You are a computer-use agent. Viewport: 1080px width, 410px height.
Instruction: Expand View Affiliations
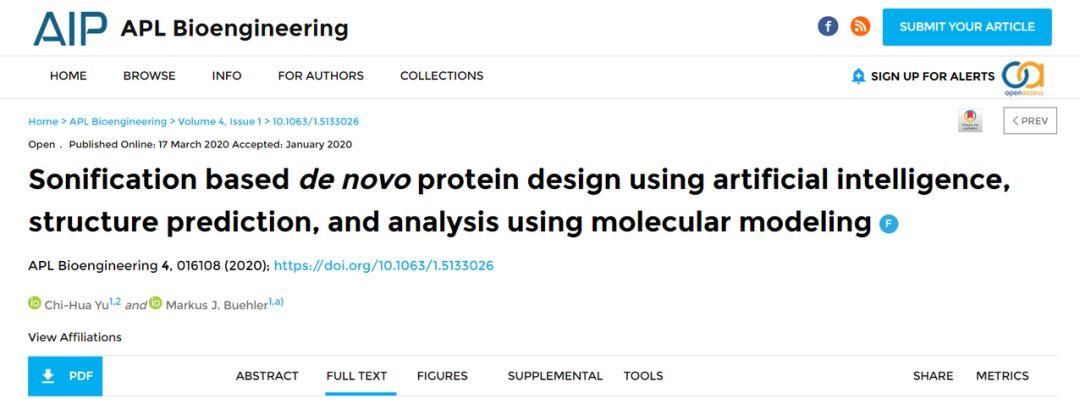[x=75, y=337]
